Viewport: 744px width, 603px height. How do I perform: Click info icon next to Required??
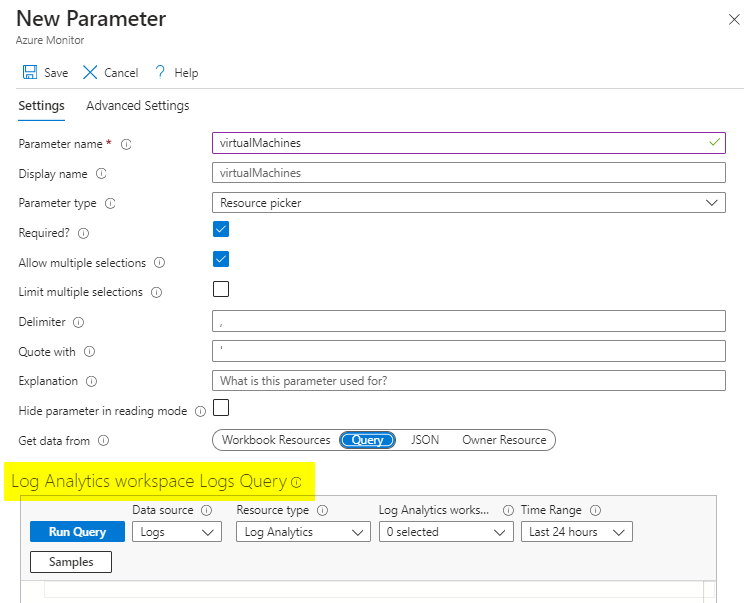pos(84,233)
